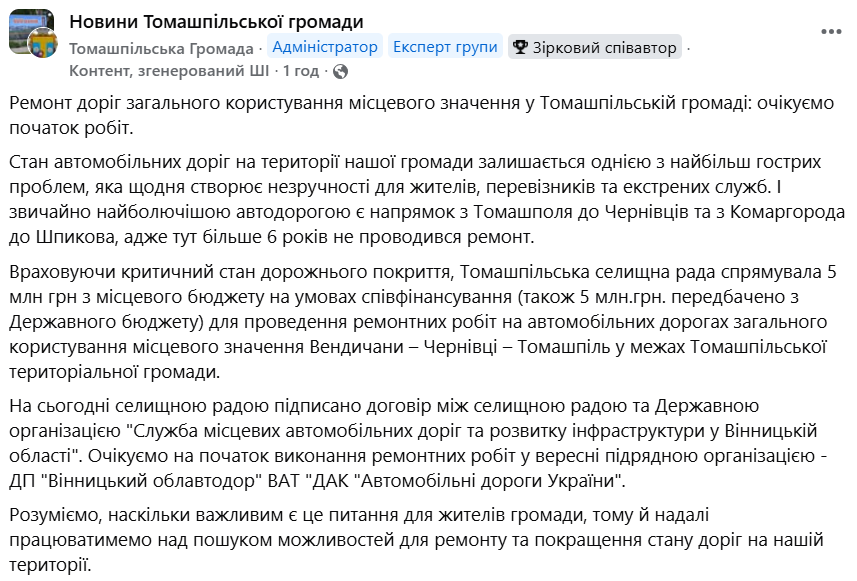This screenshot has height=581, width=857.
Task: Click the small round author avatar overlay
Action: coord(43,44)
